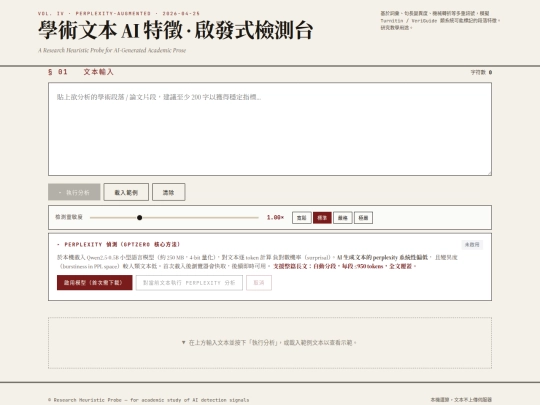Click the disabled 執行分析 (run analysis) button
This screenshot has height=405, width=540.
click(x=74, y=192)
